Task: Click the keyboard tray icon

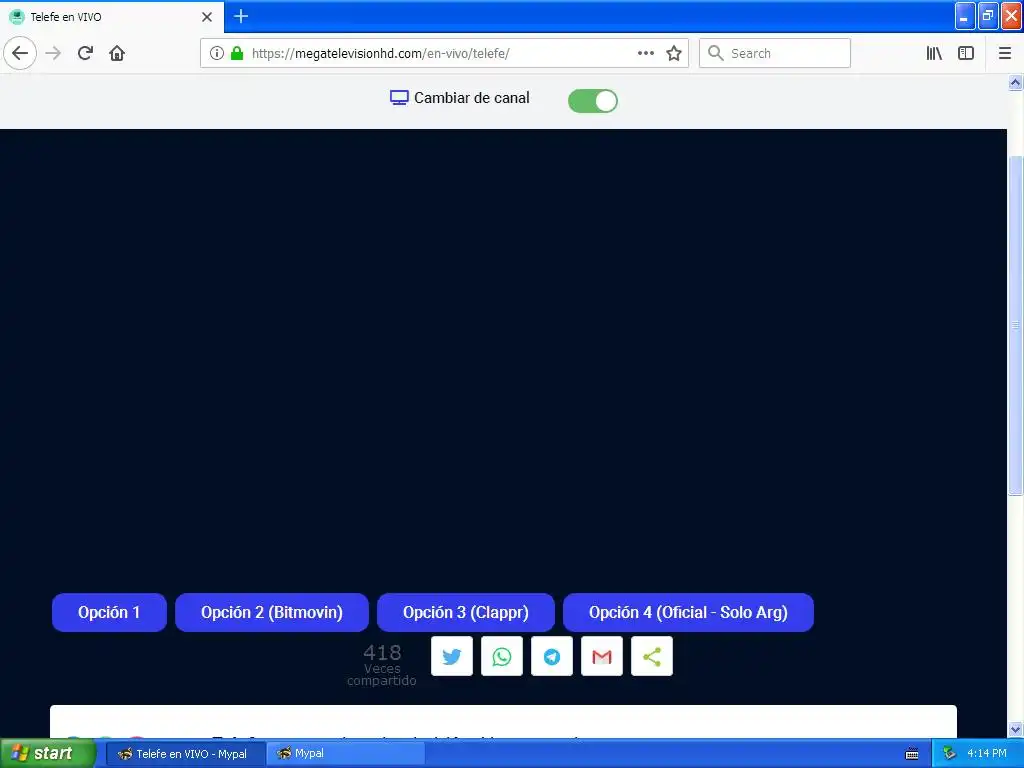Action: (912, 754)
